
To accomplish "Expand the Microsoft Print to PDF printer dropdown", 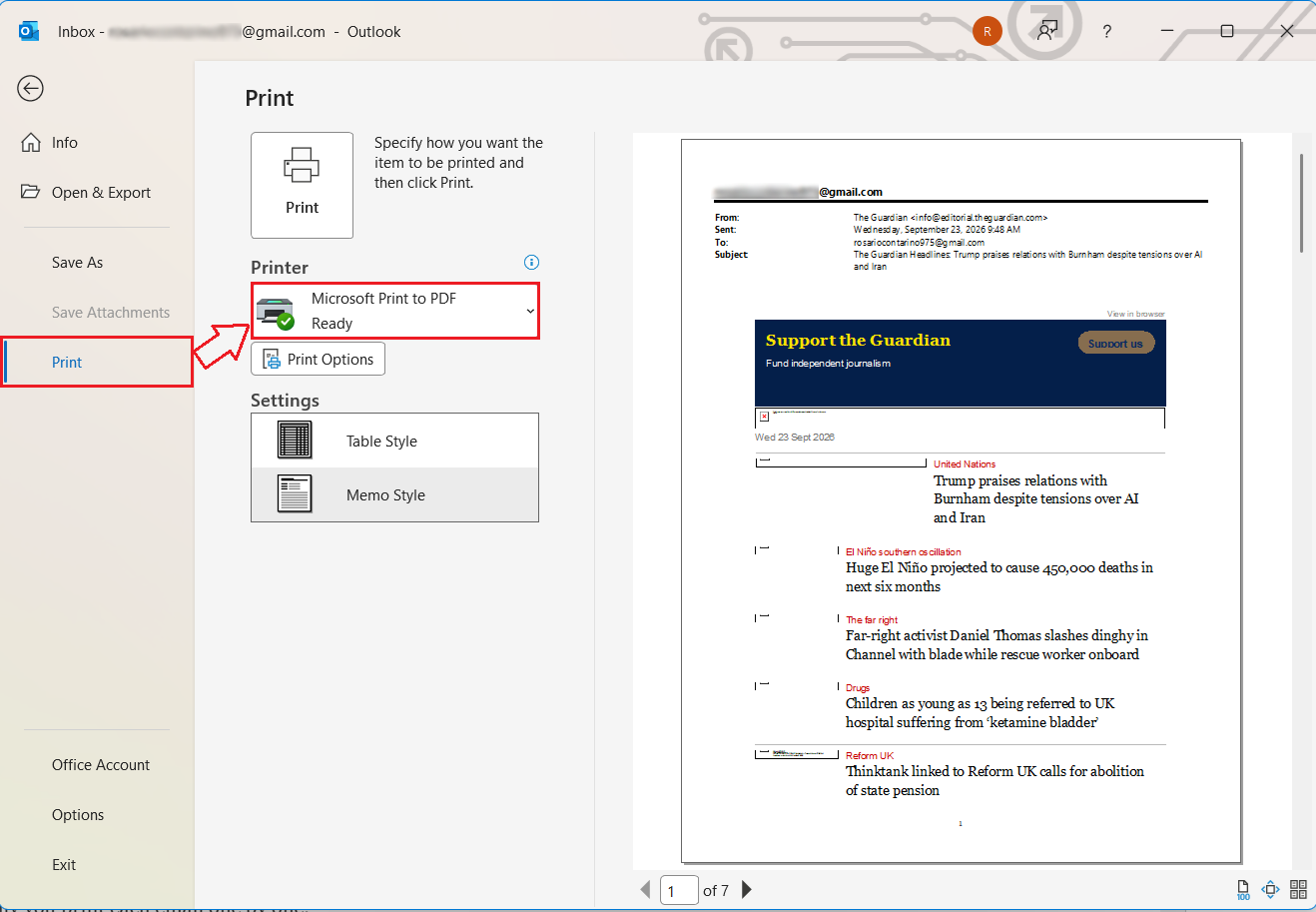I will click(x=395, y=311).
